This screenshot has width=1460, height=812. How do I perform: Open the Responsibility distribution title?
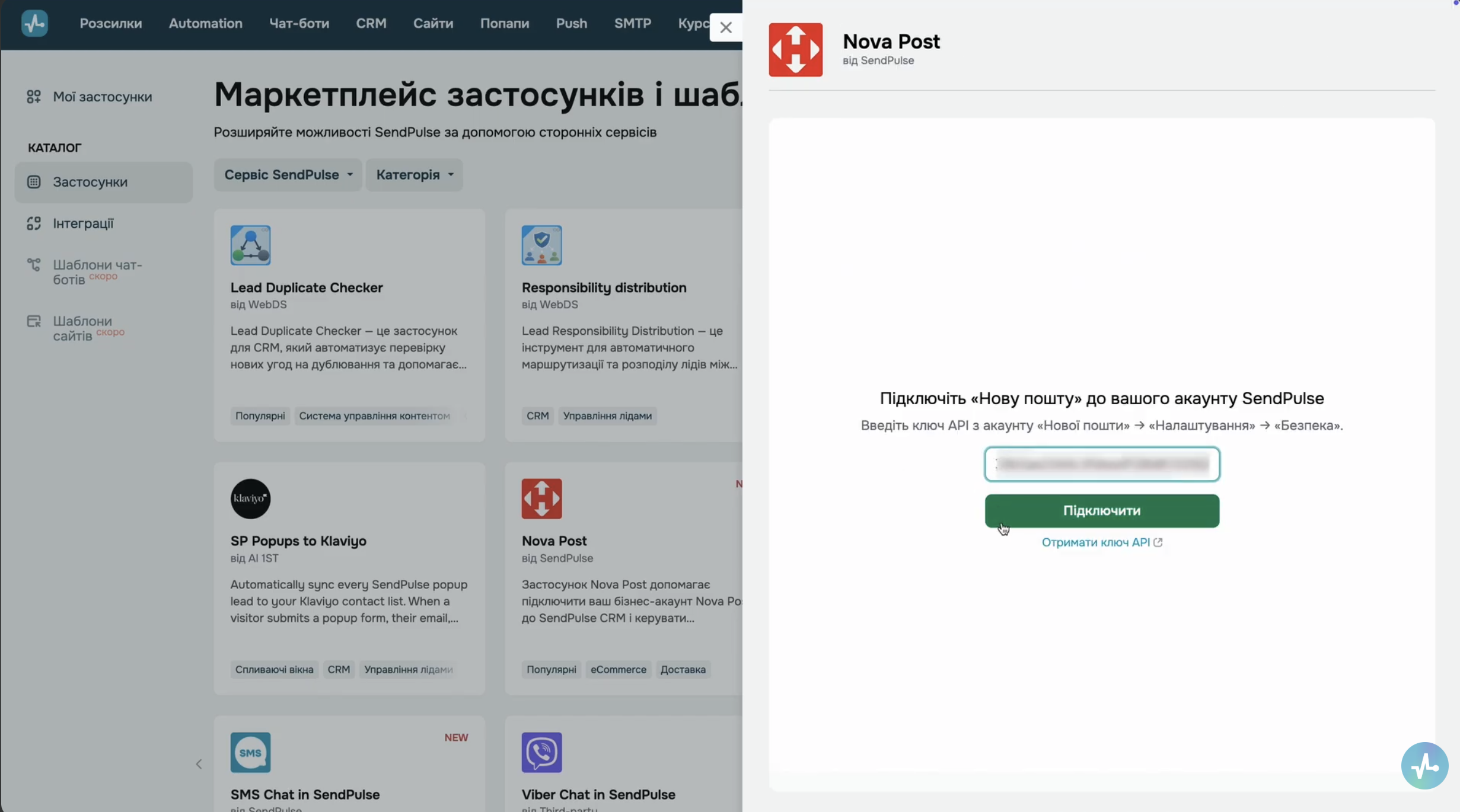[604, 287]
